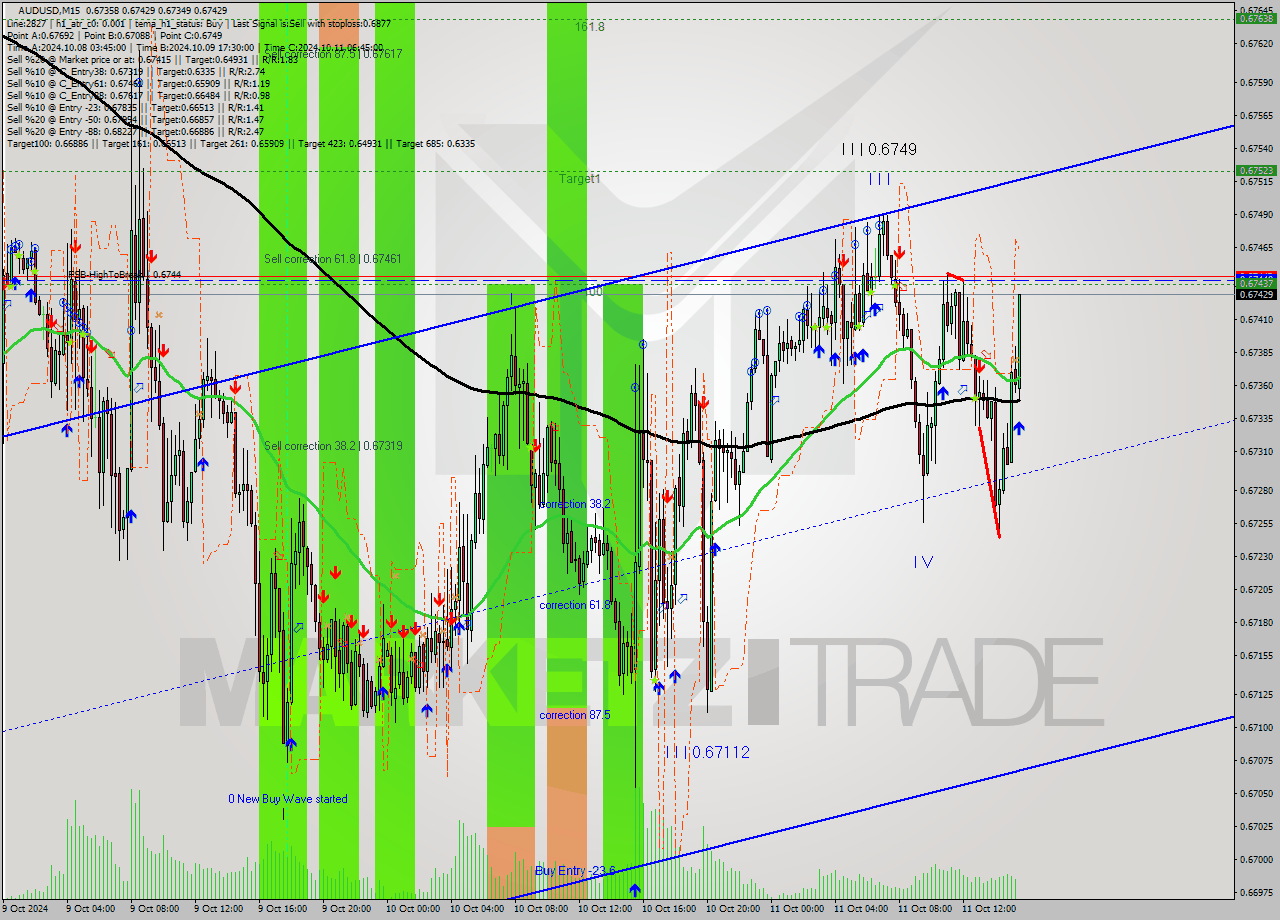Click the 'Buy Entry -23.6' label
The height and width of the screenshot is (920, 1280).
575,870
